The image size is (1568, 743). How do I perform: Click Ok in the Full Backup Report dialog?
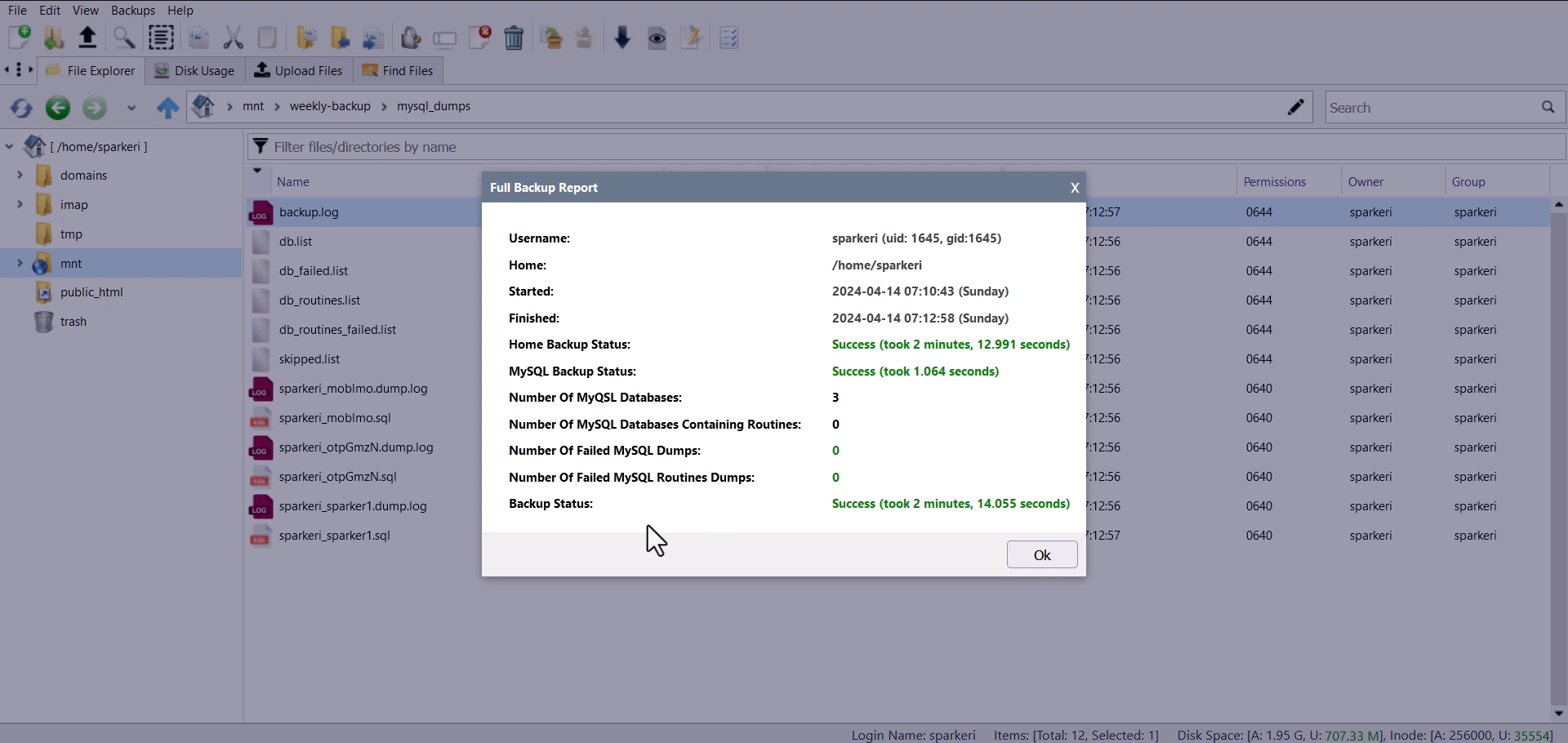[1042, 555]
